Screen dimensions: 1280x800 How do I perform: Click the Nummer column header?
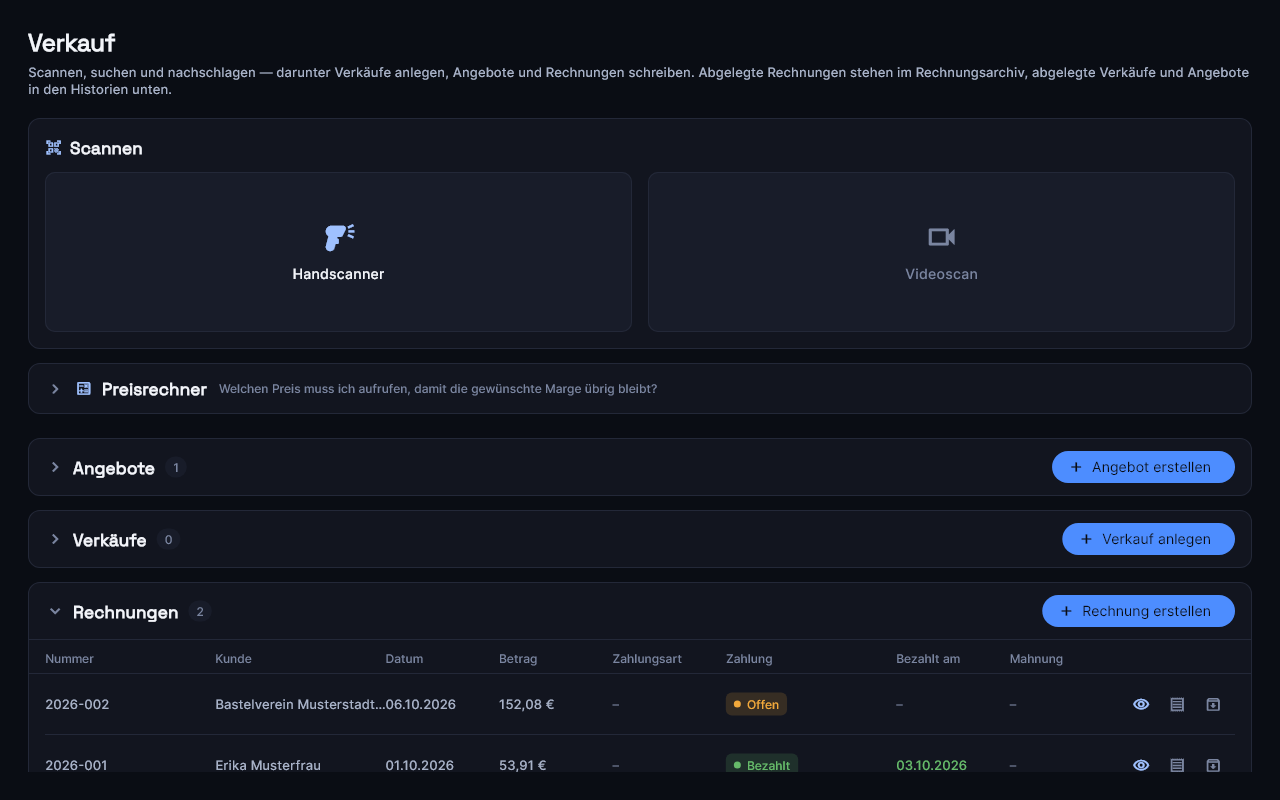tap(69, 659)
